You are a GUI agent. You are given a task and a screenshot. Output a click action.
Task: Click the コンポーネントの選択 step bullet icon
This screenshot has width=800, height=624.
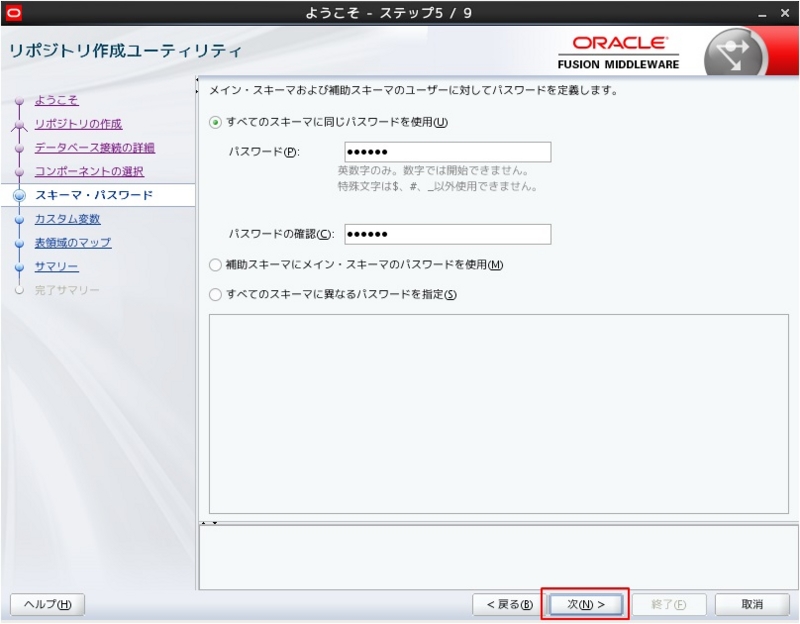(19, 172)
